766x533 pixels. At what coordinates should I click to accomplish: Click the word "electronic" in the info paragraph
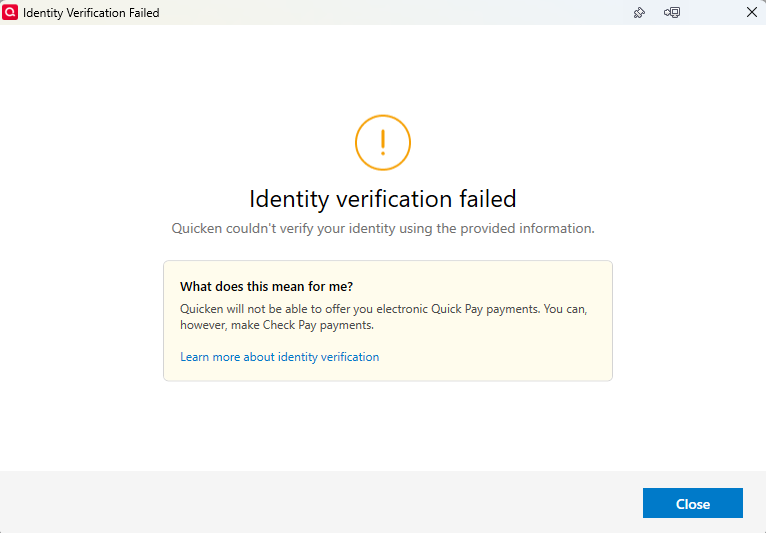click(400, 309)
